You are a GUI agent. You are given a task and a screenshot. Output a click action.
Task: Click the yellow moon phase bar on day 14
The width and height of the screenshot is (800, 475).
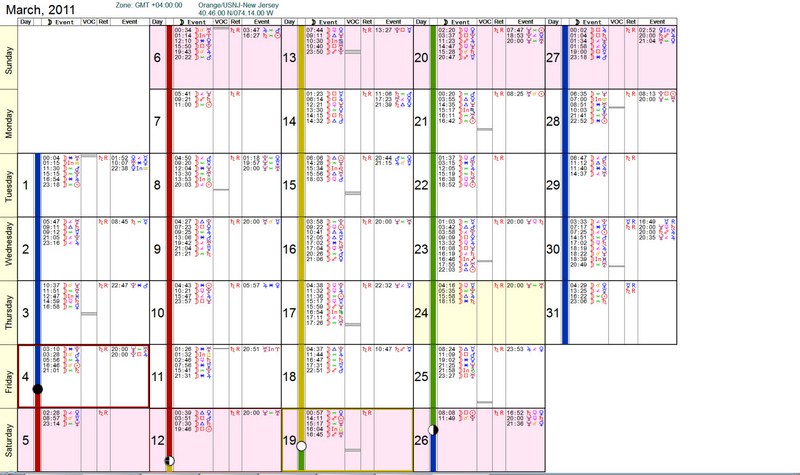[x=301, y=121]
